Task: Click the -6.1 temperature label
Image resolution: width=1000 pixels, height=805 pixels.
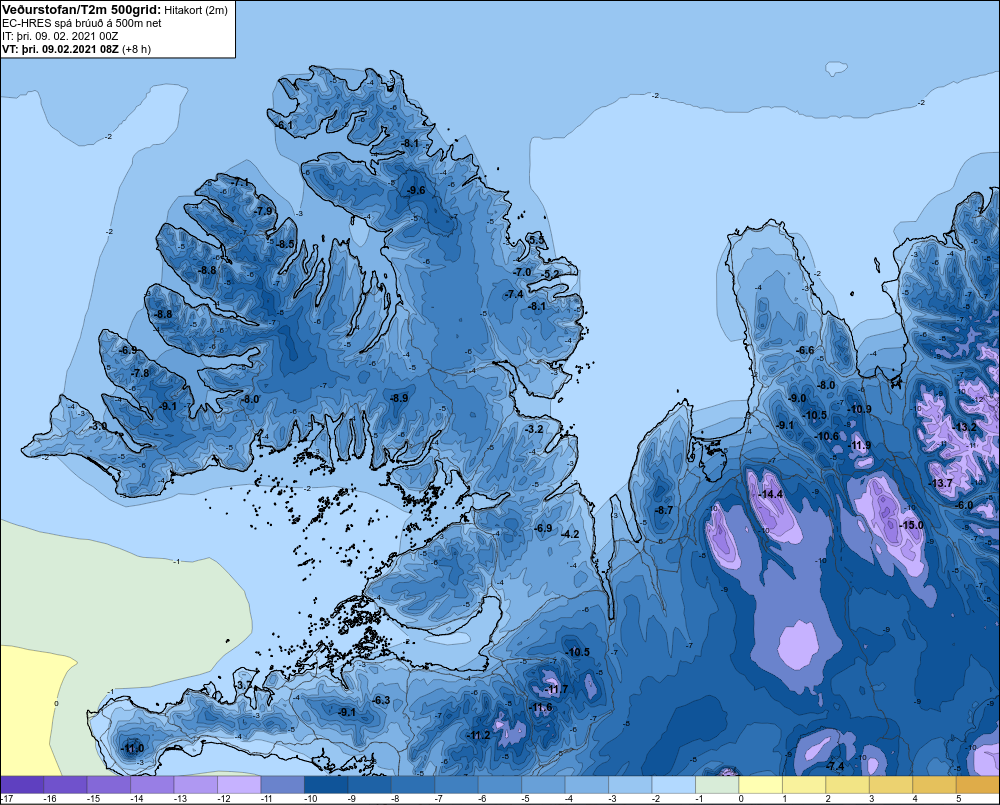Action: [x=284, y=126]
